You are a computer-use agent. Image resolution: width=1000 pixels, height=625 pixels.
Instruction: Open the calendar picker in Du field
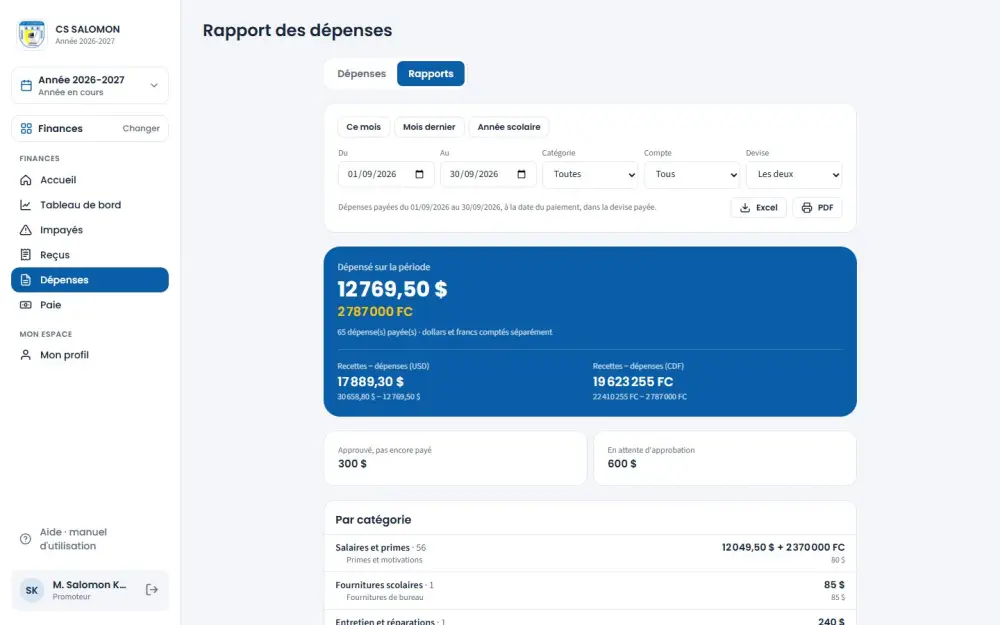coord(419,174)
